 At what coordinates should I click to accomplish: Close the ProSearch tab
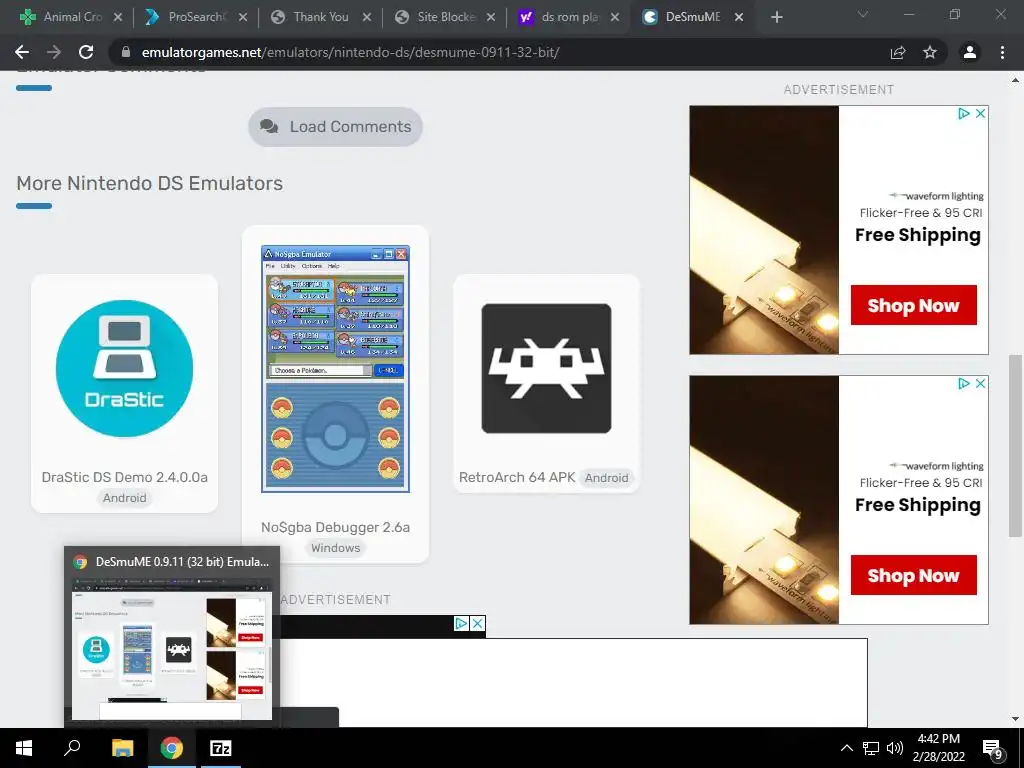[x=242, y=17]
